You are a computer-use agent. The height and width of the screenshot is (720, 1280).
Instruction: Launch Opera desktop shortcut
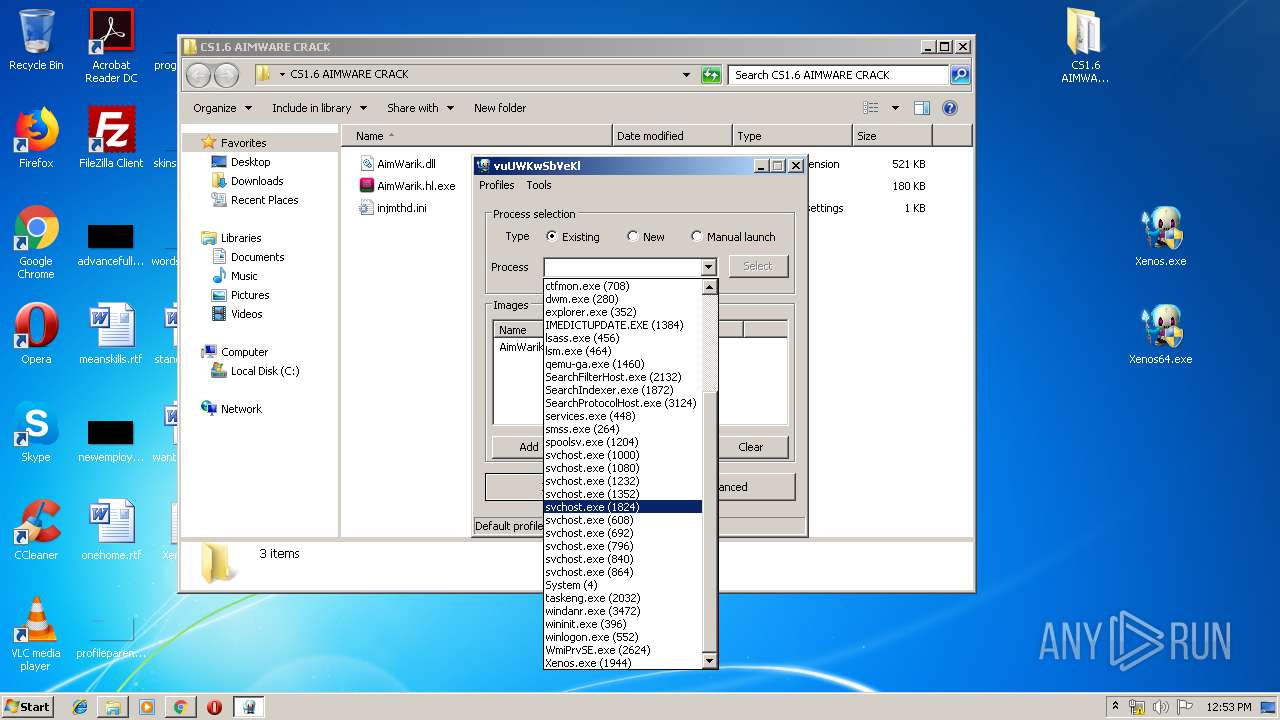(x=36, y=334)
